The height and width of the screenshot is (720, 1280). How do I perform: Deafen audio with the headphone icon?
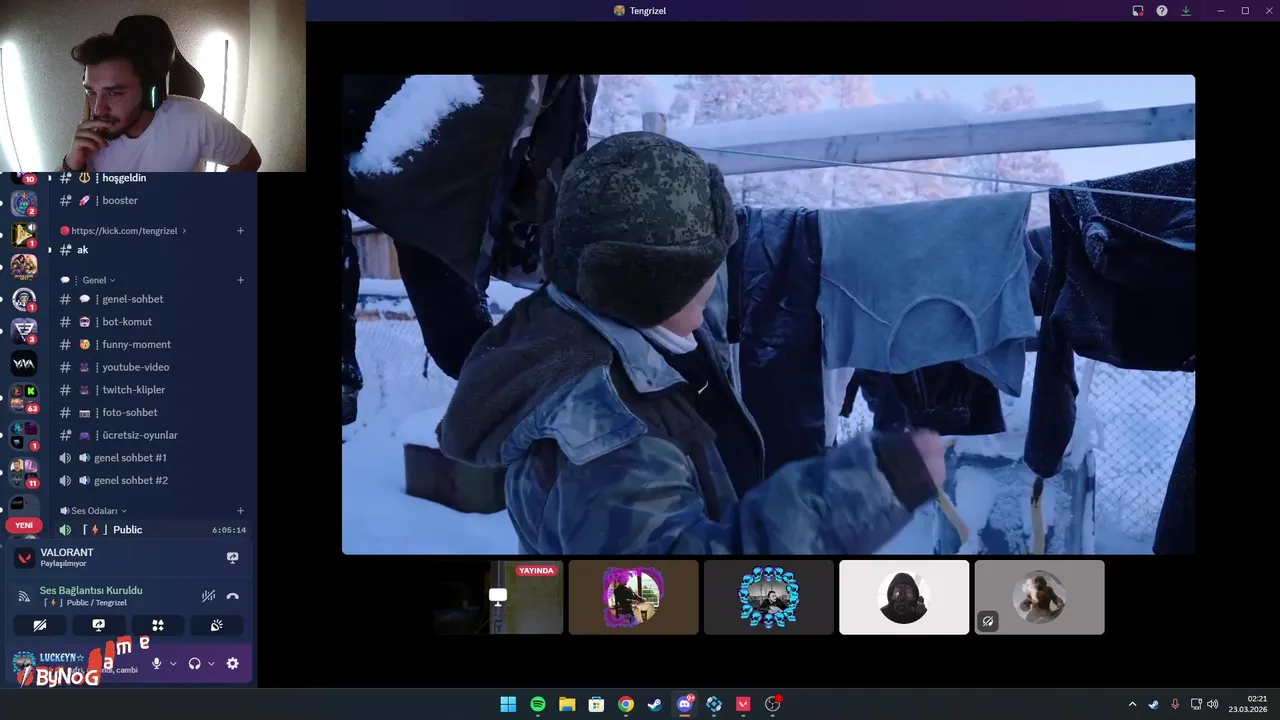click(195, 663)
